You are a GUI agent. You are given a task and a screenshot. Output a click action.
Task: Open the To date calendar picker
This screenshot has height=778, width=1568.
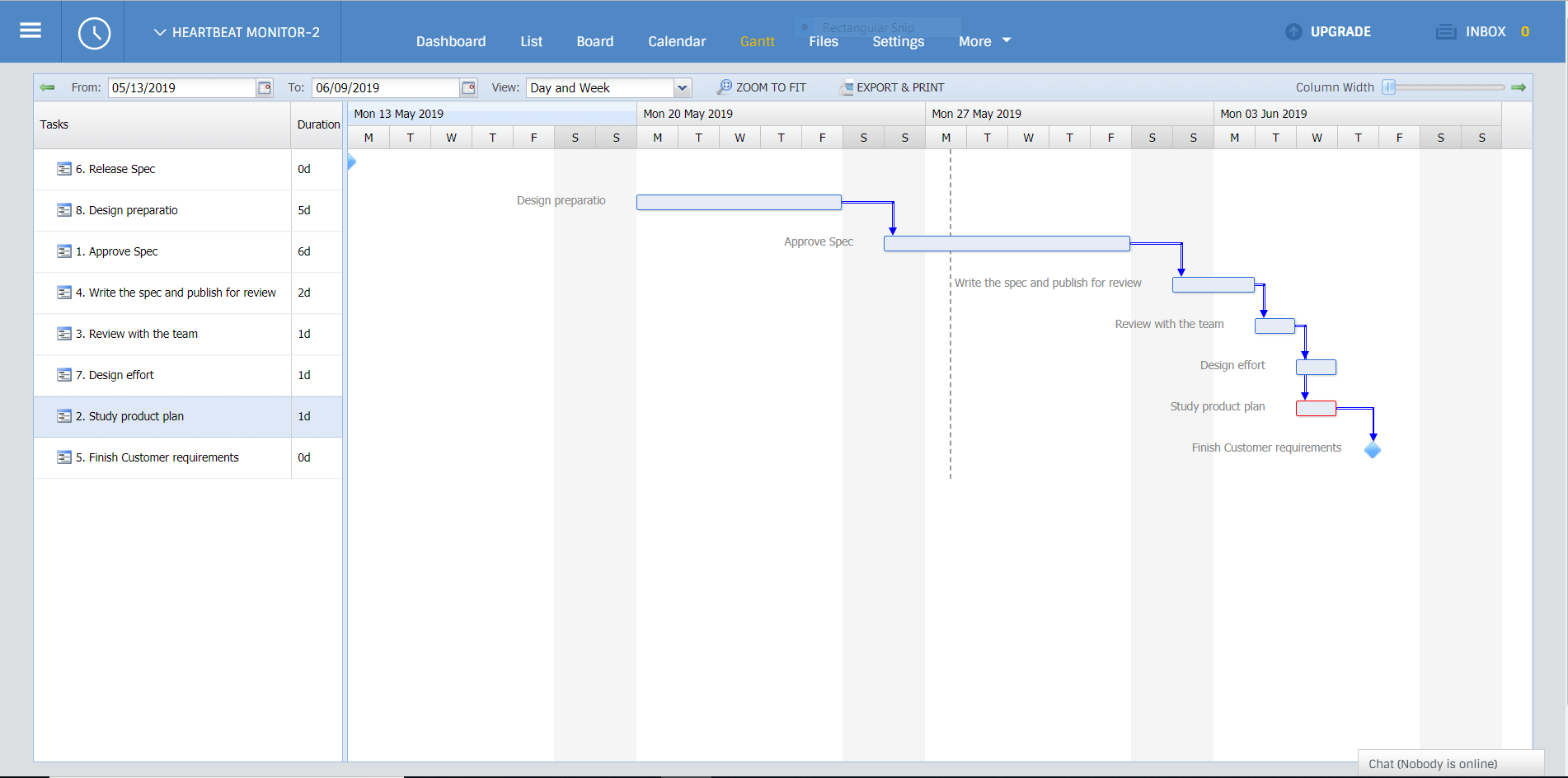[468, 87]
